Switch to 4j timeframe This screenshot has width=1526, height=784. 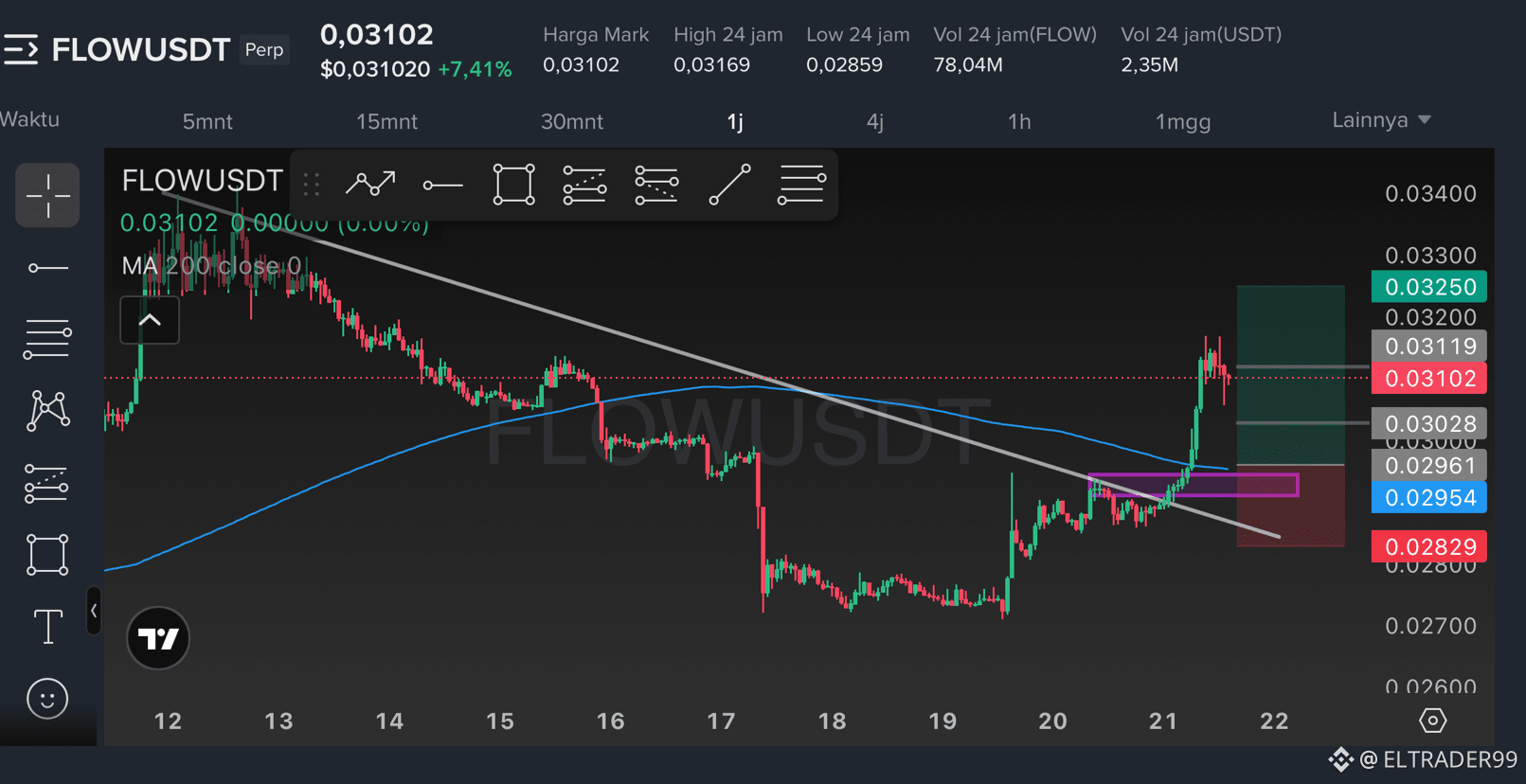click(x=875, y=121)
